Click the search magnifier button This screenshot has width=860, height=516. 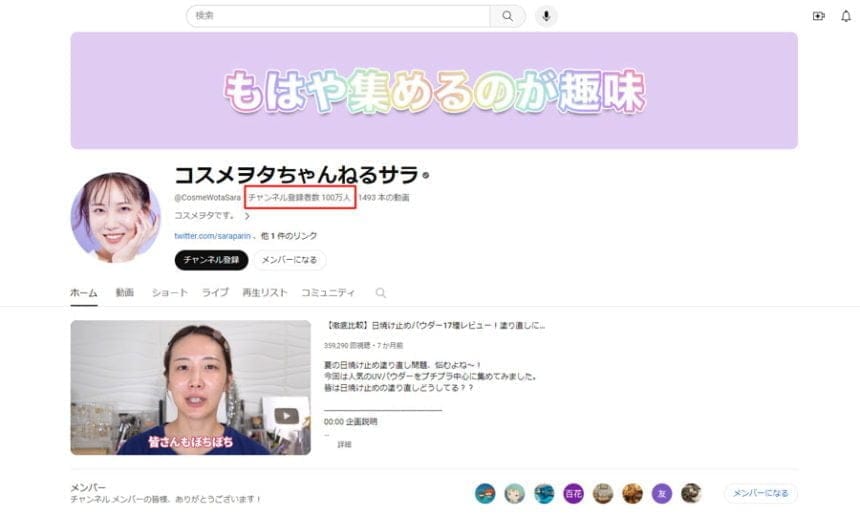click(x=507, y=16)
